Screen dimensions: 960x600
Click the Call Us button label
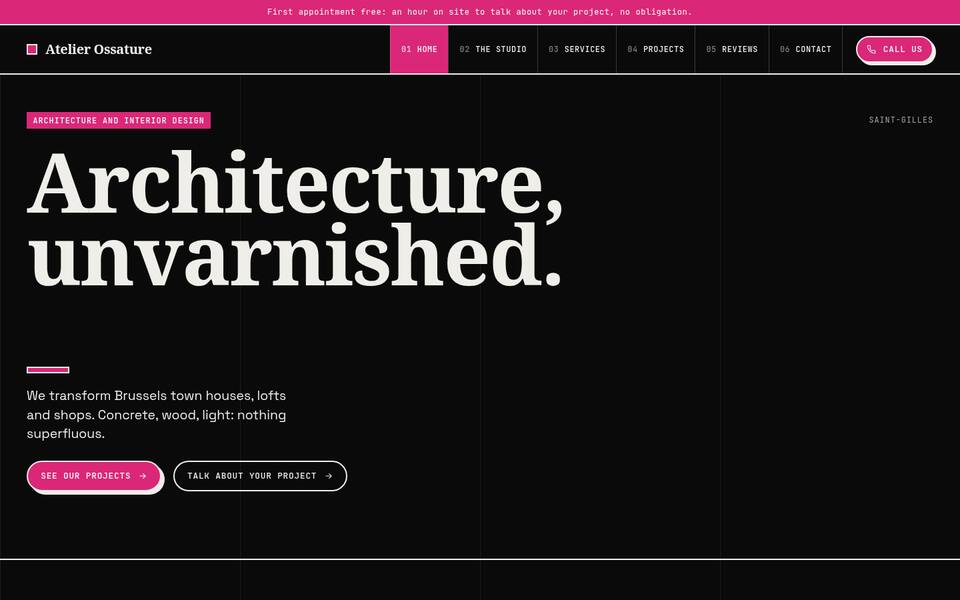(902, 49)
